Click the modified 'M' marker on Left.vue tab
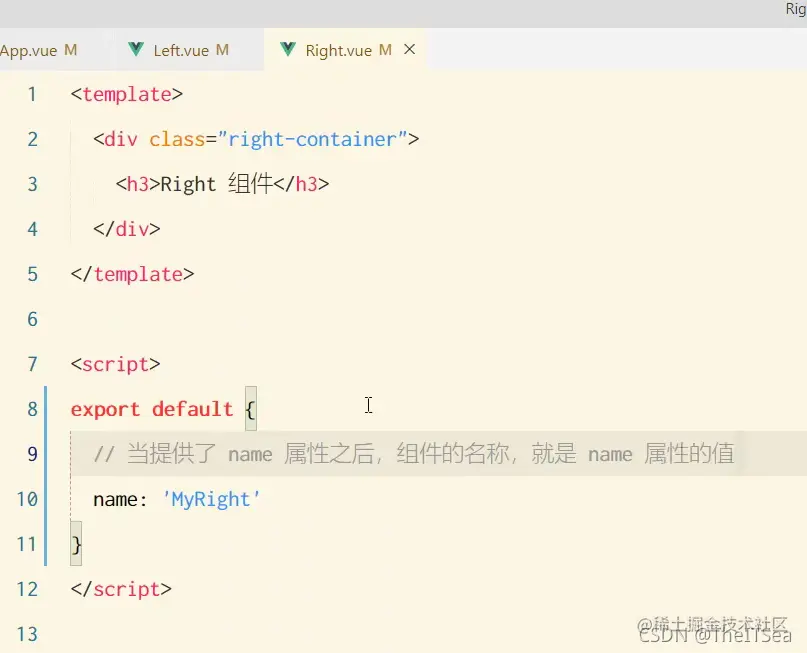This screenshot has height=653, width=807. 222,50
